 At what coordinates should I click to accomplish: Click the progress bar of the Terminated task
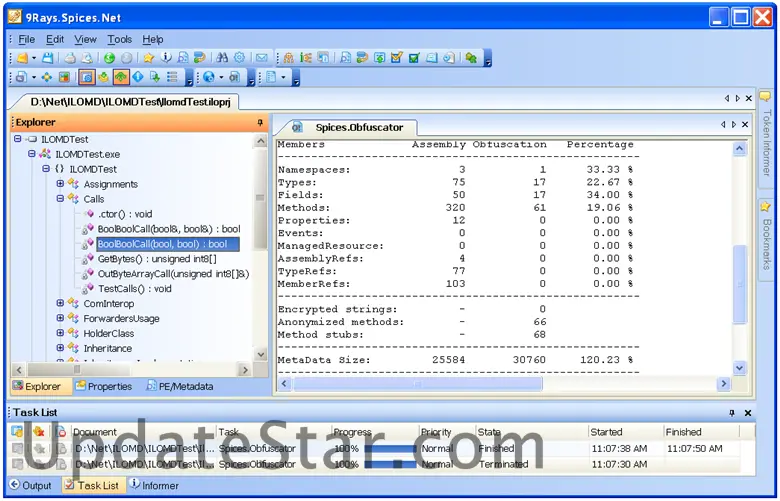[x=390, y=464]
